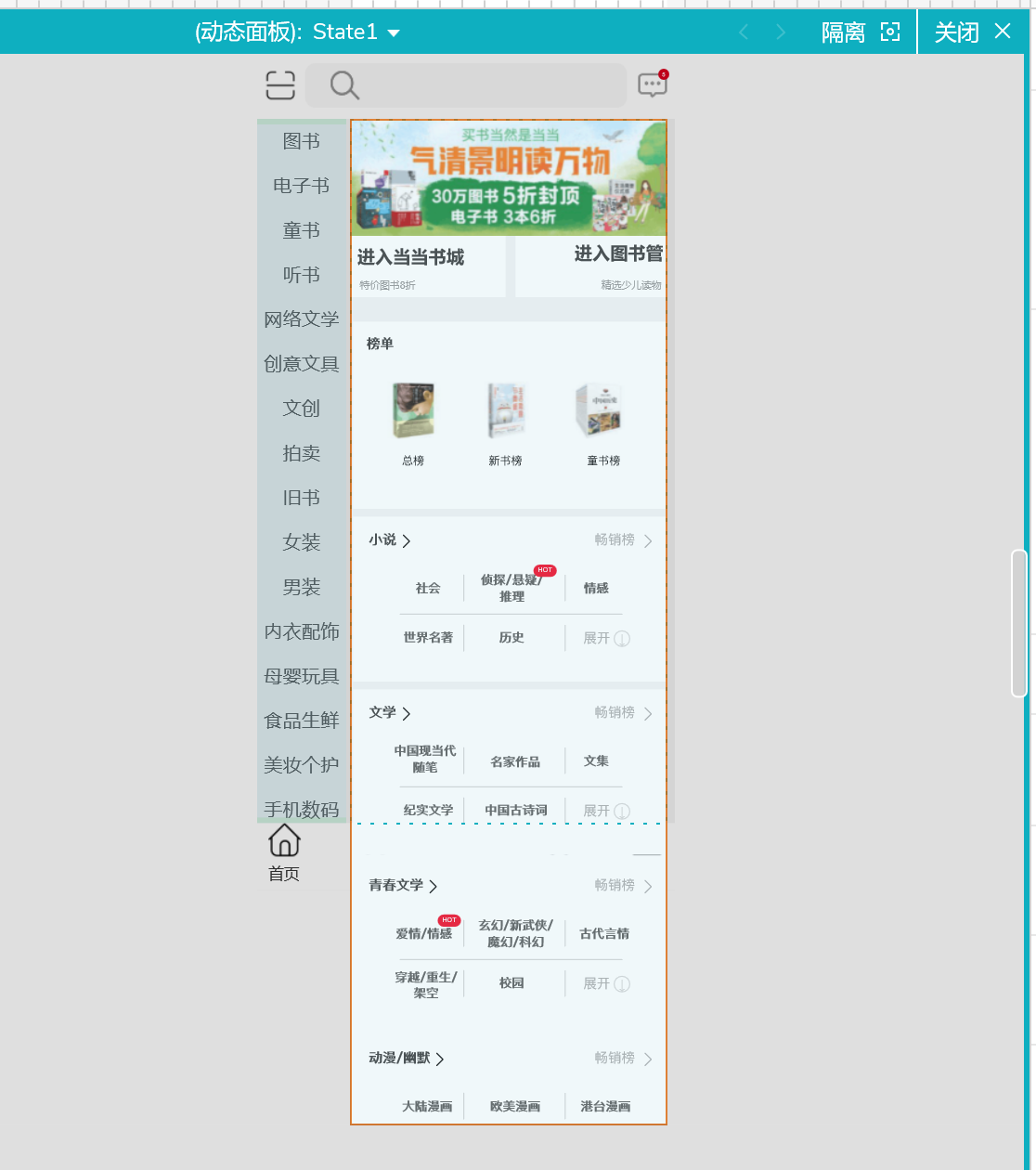Choose the 古代言情 subcategory
The image size is (1036, 1170).
tap(604, 934)
